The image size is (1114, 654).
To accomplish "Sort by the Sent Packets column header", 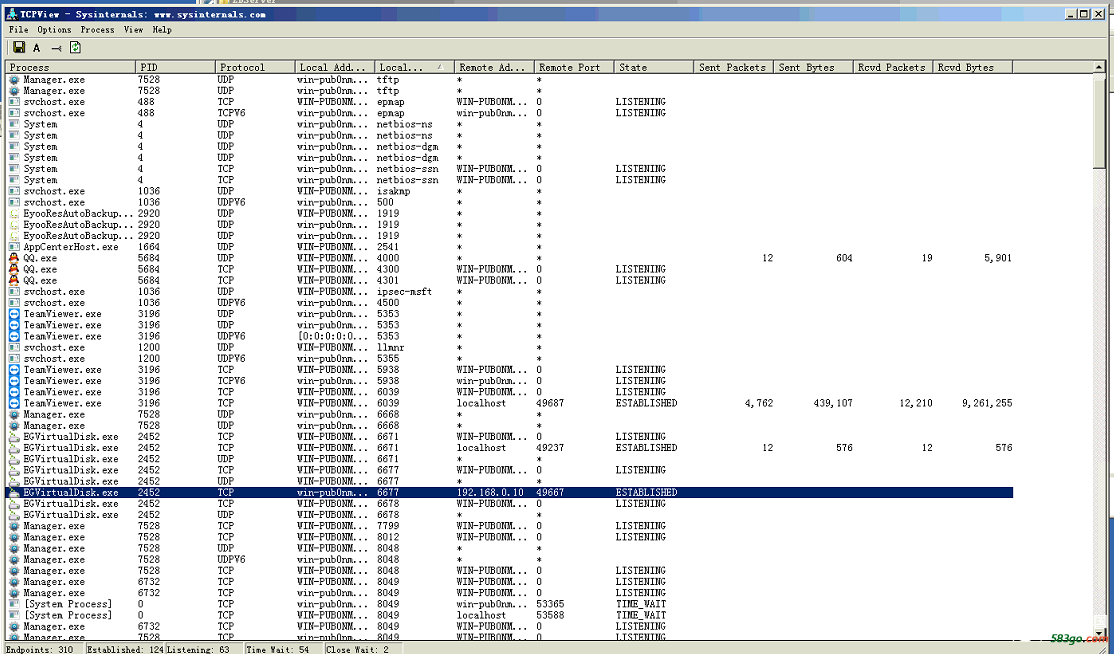I will click(x=733, y=67).
